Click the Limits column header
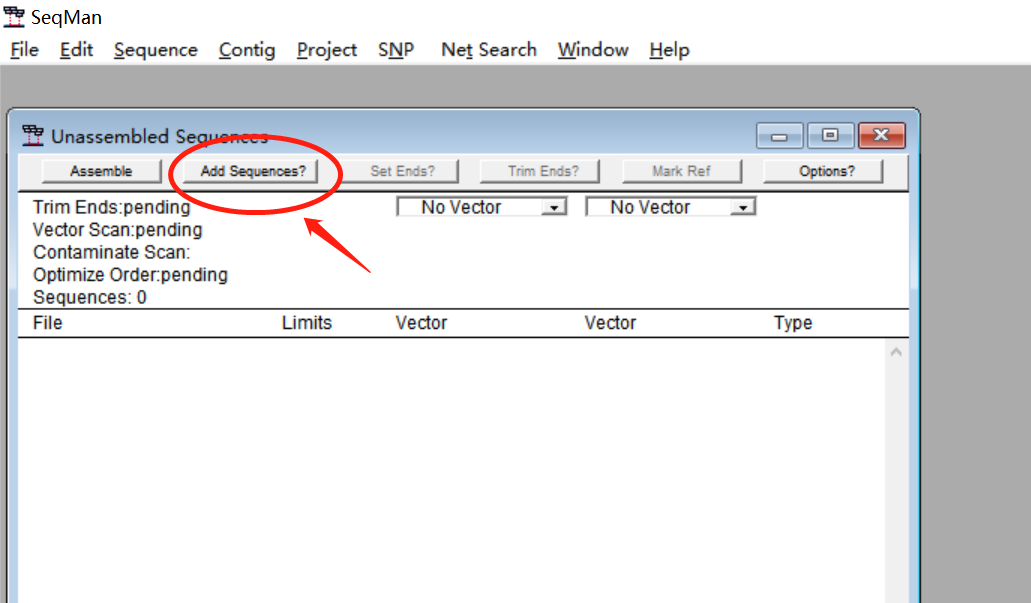Viewport: 1031px width, 603px height. [307, 323]
